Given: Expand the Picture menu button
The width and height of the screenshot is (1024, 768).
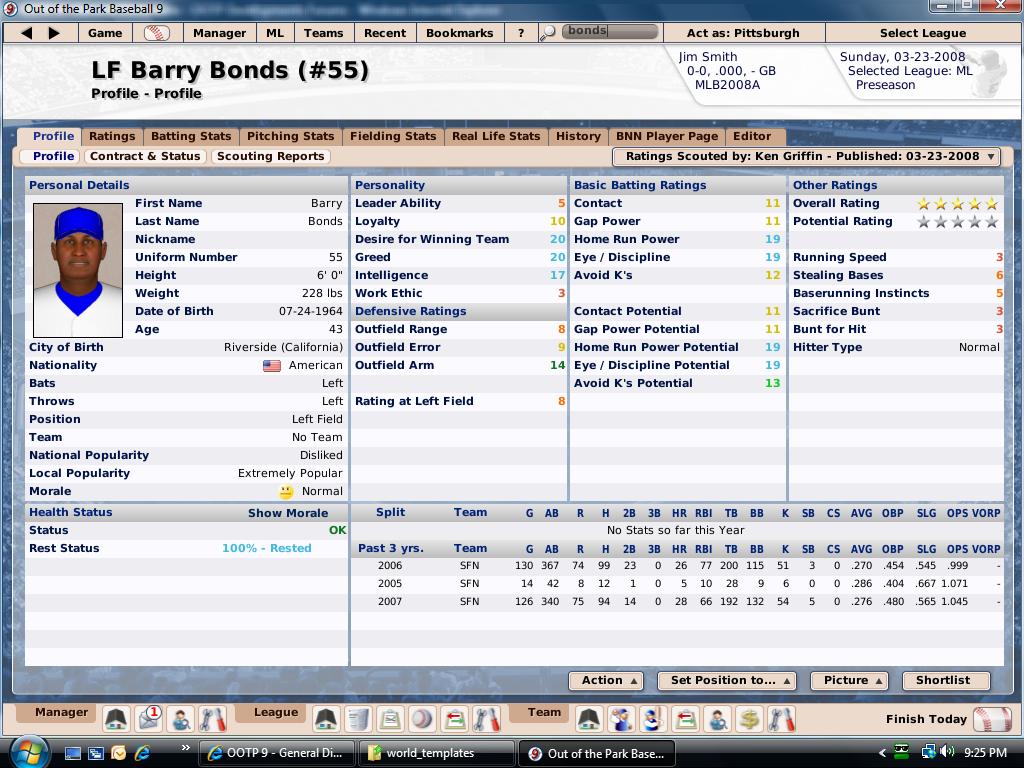Looking at the screenshot, I should tap(849, 680).
